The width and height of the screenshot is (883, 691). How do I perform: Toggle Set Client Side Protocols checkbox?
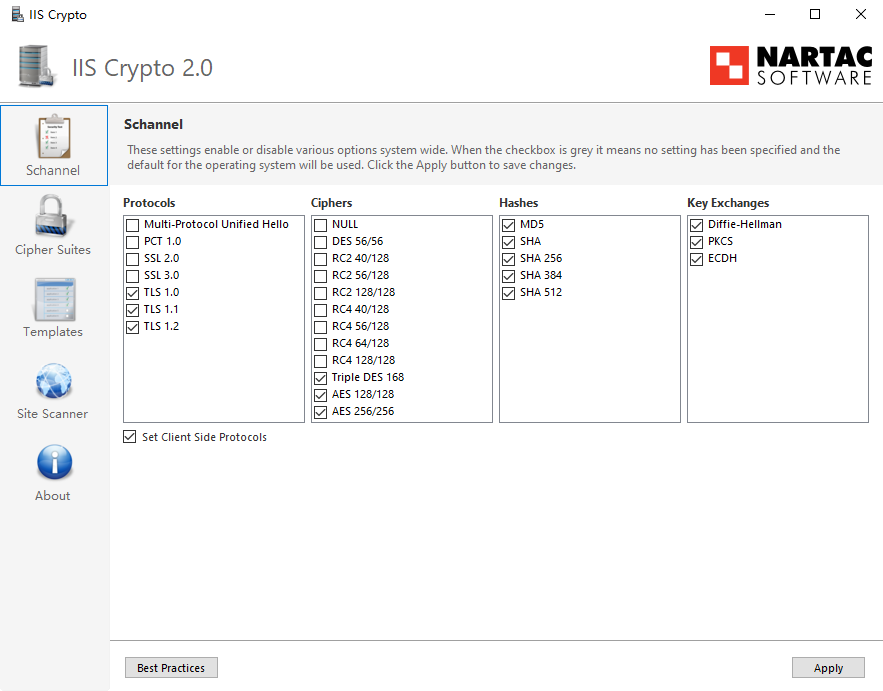130,436
